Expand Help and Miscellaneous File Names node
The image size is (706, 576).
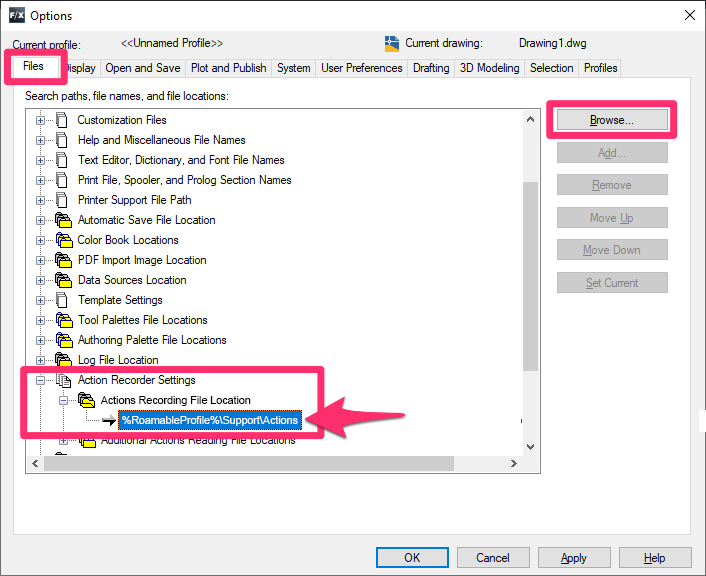tap(41, 141)
